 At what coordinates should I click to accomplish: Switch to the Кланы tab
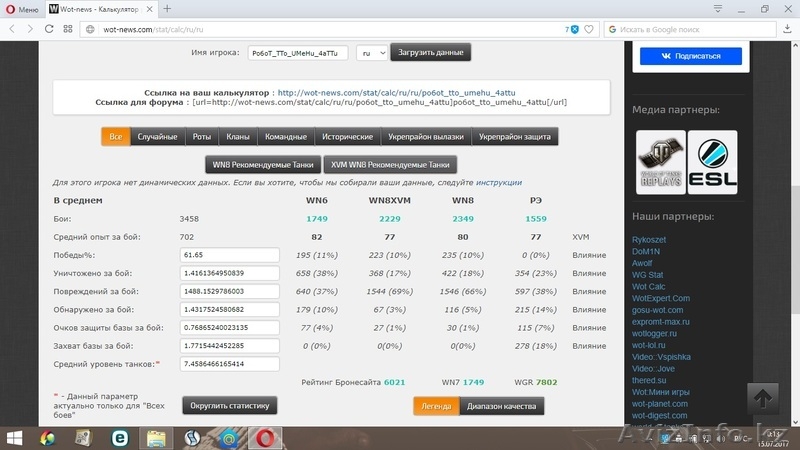click(x=238, y=136)
